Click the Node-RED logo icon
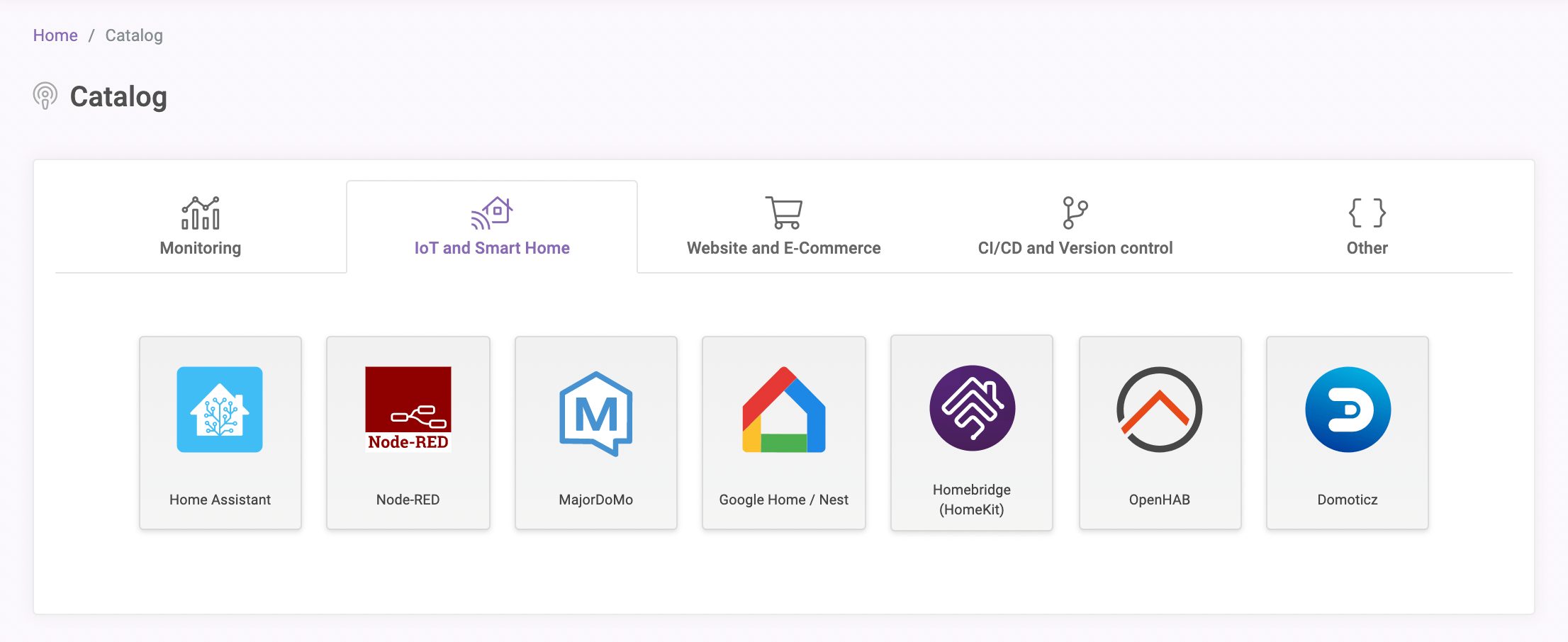 point(408,410)
